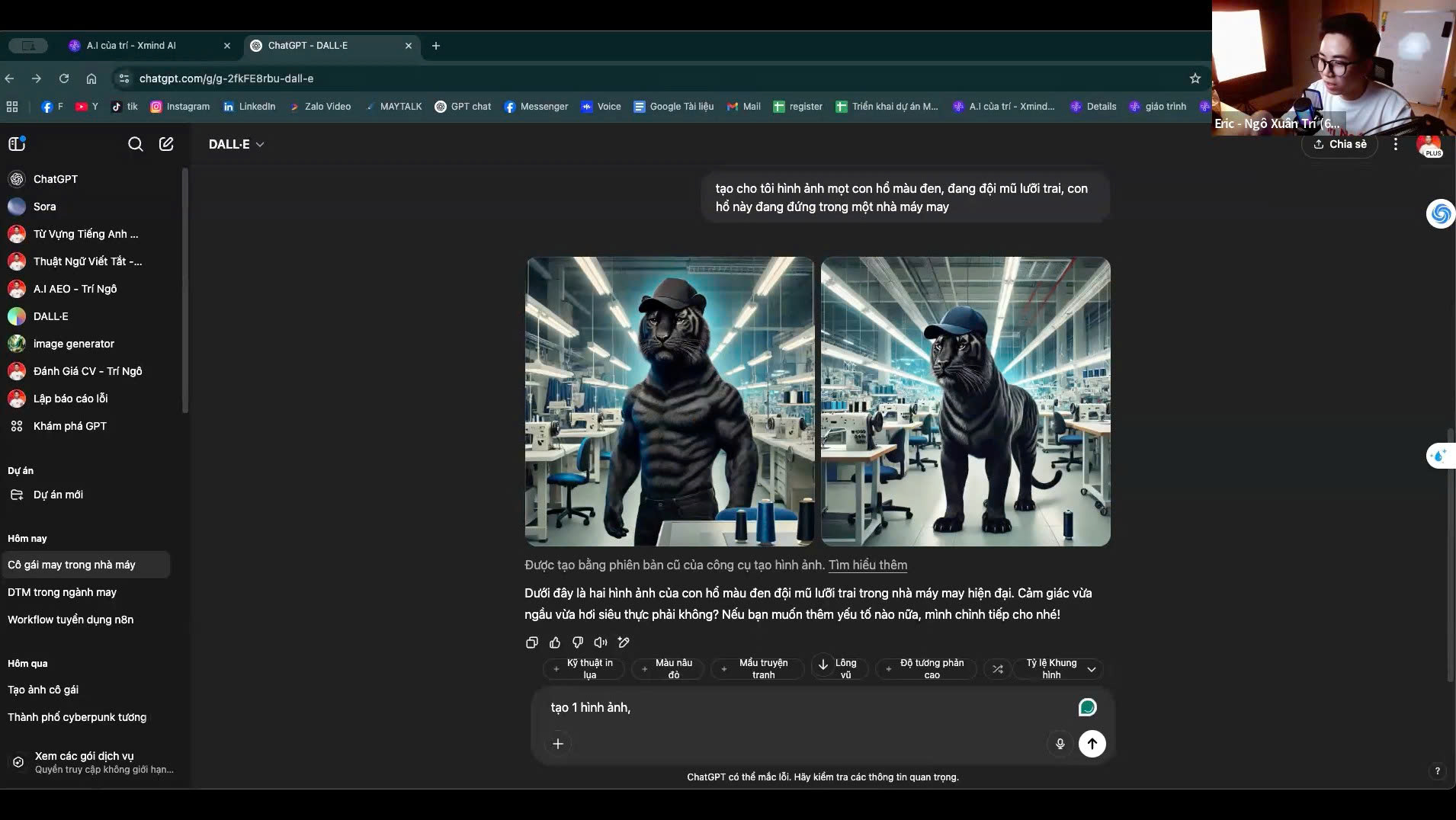This screenshot has width=1456, height=820.
Task: Start a new chat with compose icon
Action: (x=166, y=144)
